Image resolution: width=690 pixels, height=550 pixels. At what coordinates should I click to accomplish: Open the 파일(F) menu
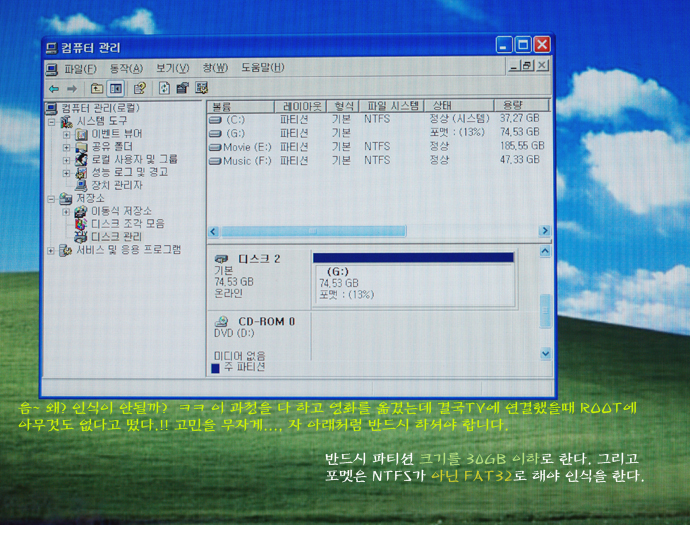pos(80,68)
